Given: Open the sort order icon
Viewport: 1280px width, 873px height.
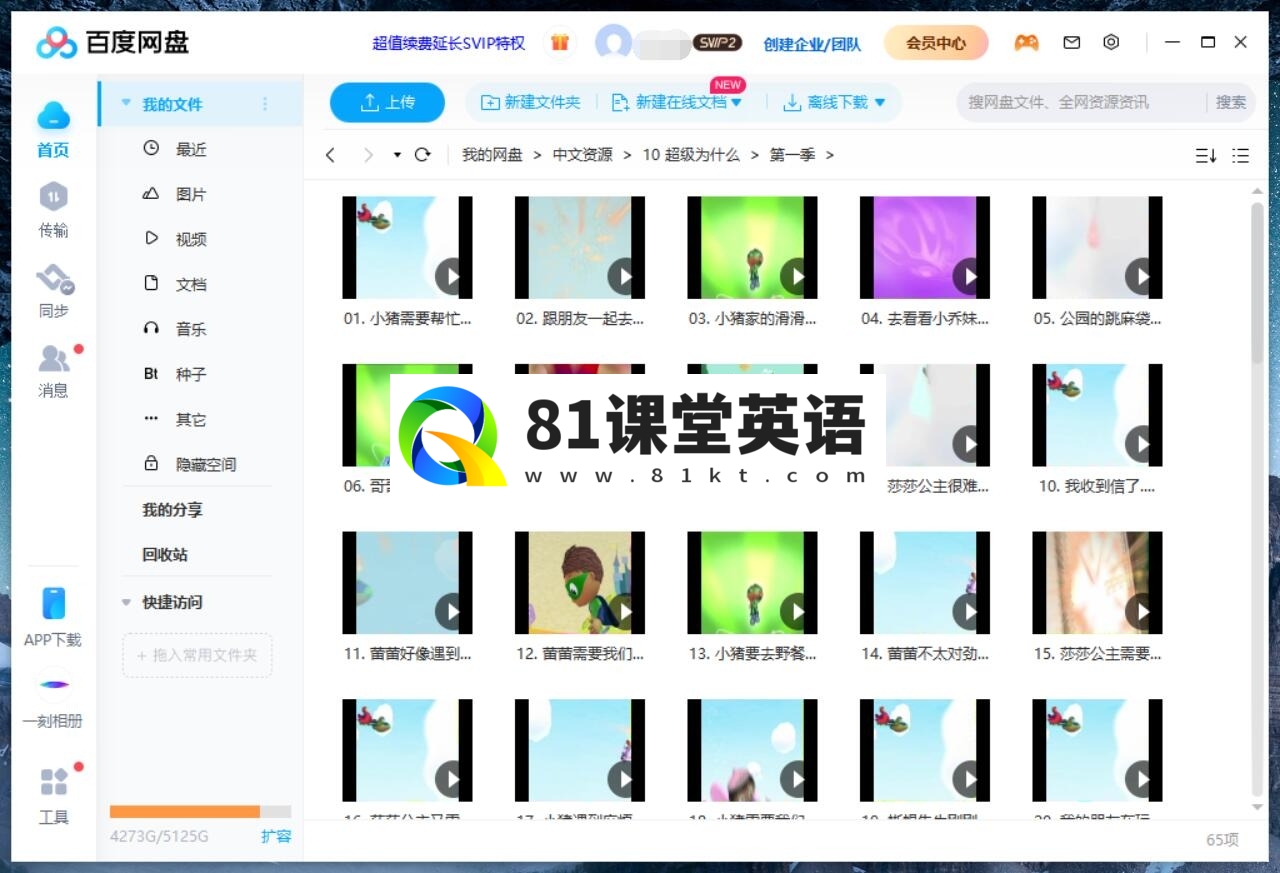Looking at the screenshot, I should (x=1206, y=155).
